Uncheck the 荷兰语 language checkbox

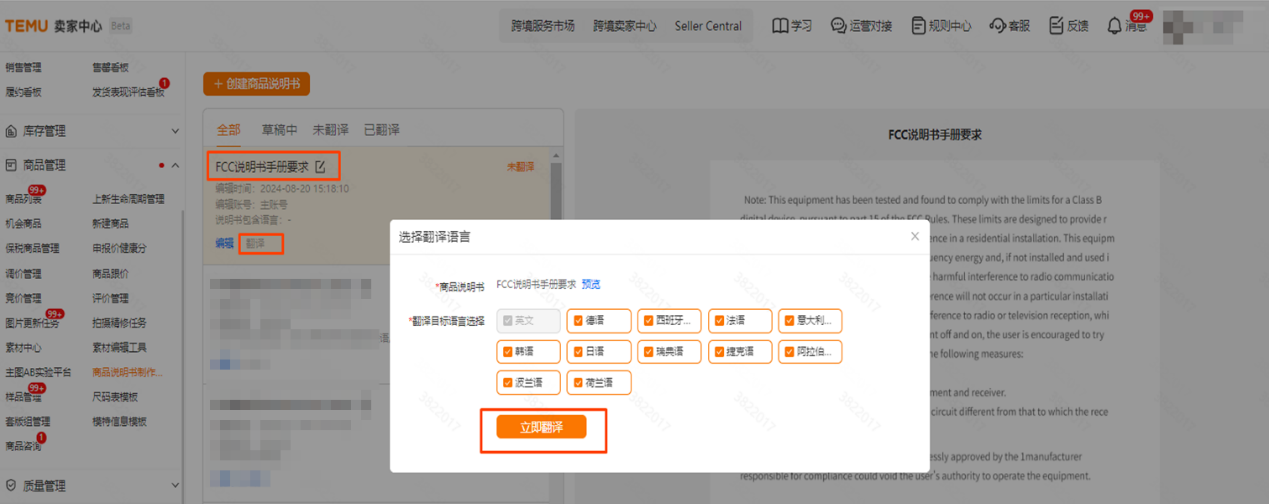[x=577, y=382]
